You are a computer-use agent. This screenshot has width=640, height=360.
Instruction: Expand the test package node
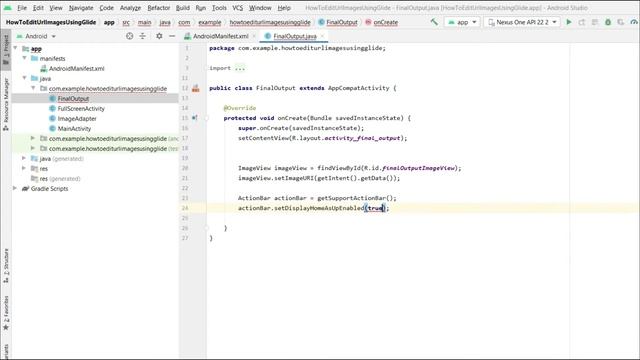click(33, 148)
